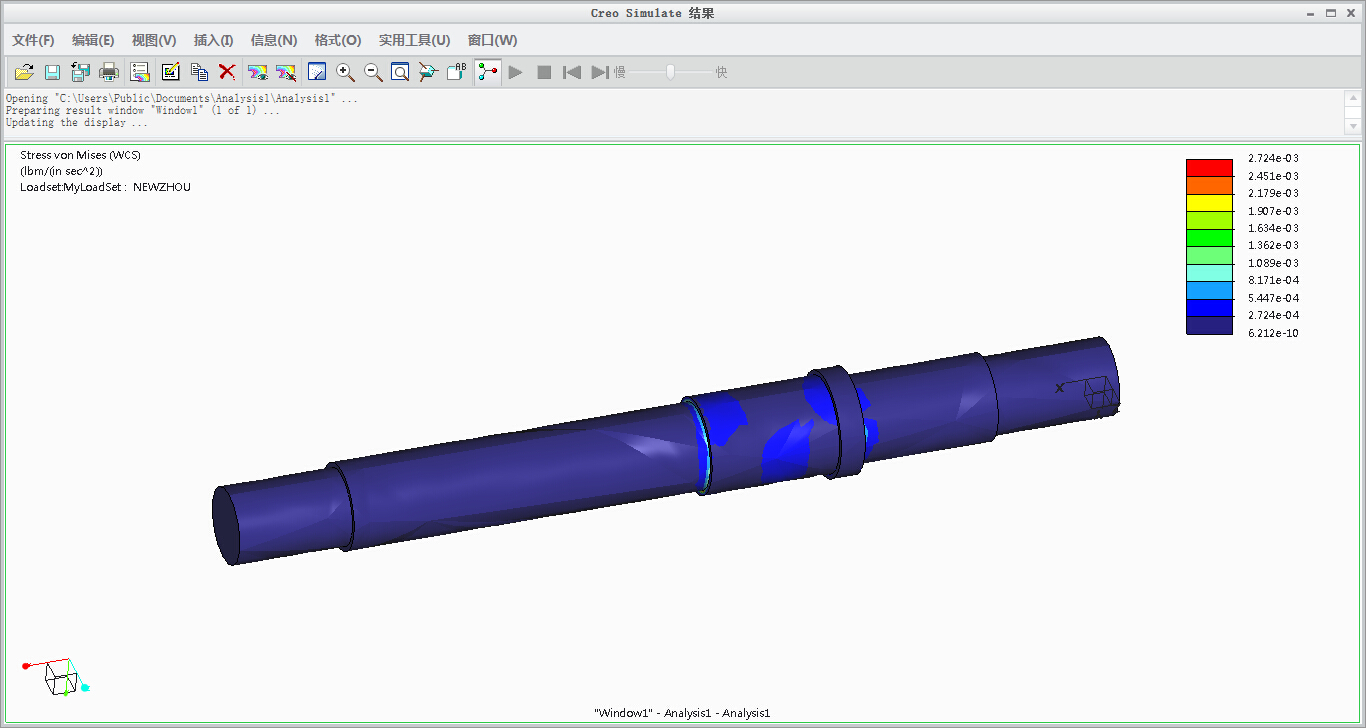Screen dimensions: 1366x728
Task: Step animation back one frame
Action: pyautogui.click(x=572, y=72)
